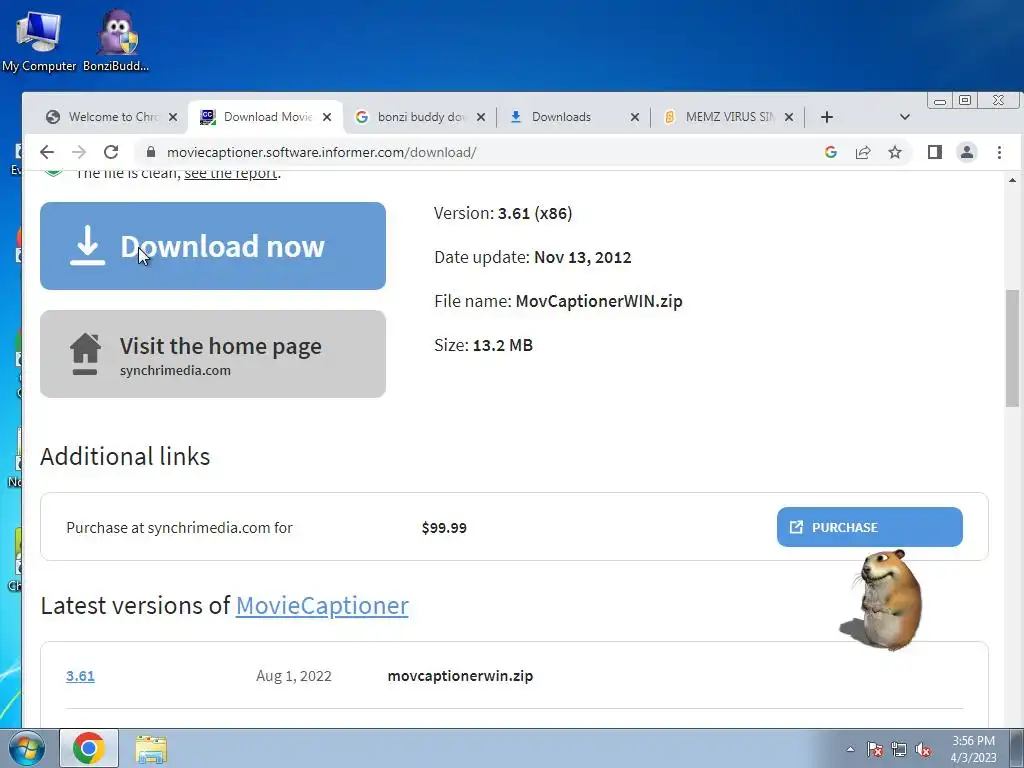This screenshot has height=768, width=1024.
Task: Open the MovieCaptioner heading link
Action: (x=322, y=605)
